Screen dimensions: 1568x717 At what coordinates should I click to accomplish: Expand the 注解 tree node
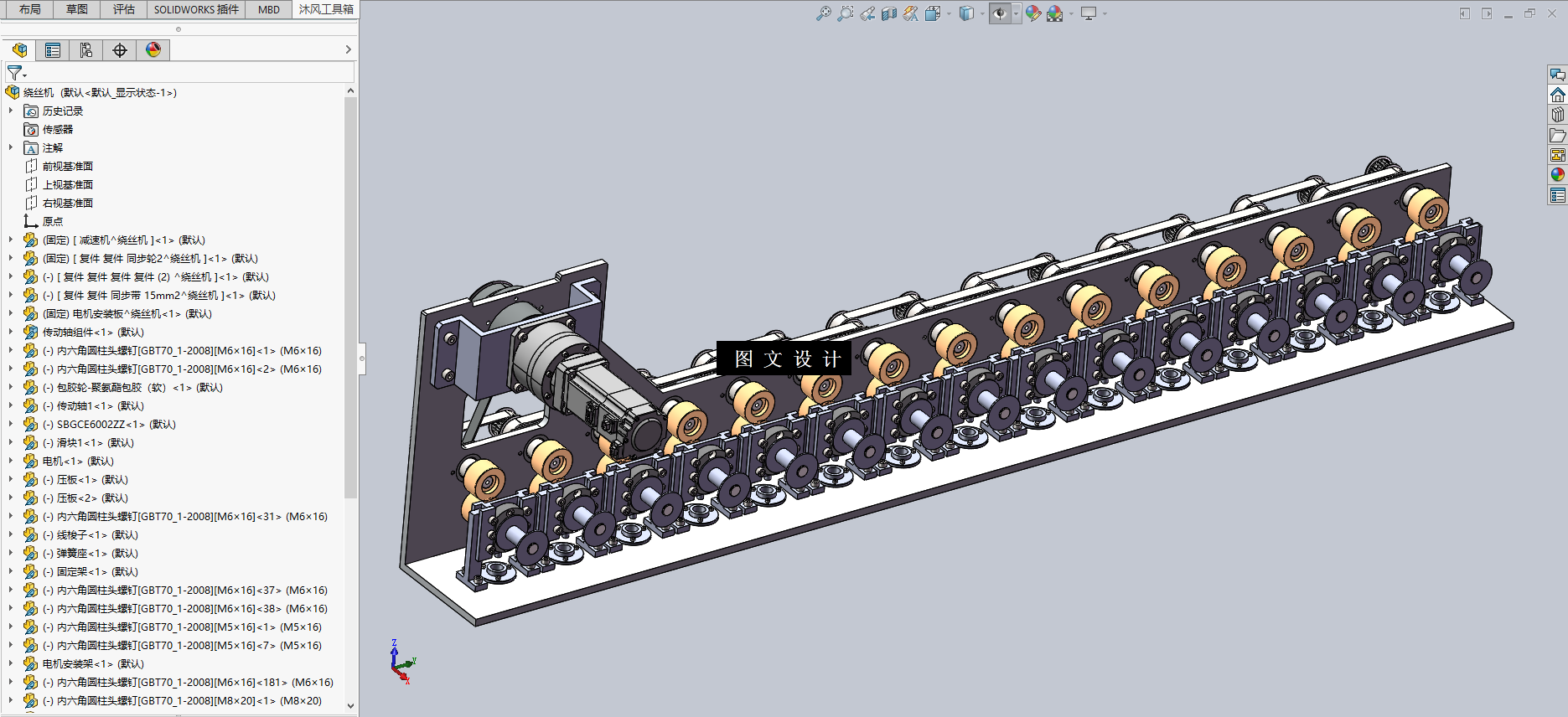tap(11, 147)
